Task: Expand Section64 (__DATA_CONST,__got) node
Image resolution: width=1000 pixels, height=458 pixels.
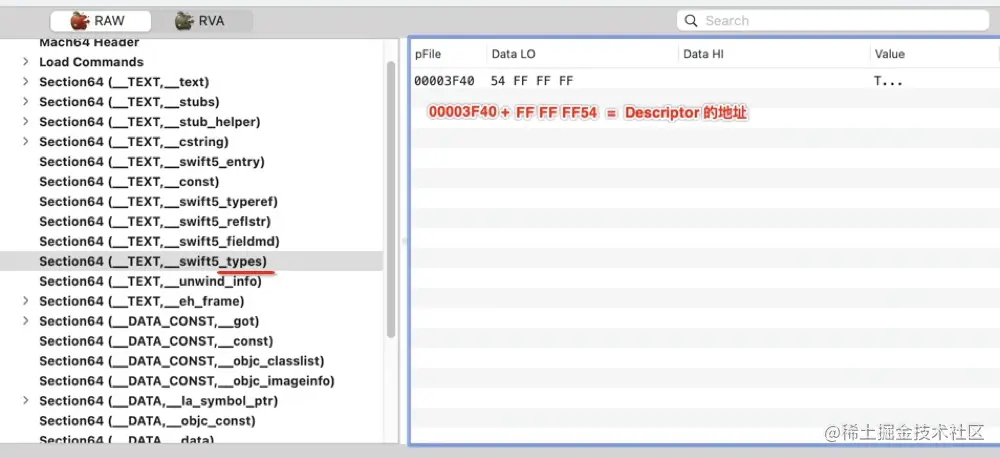Action: pos(26,321)
